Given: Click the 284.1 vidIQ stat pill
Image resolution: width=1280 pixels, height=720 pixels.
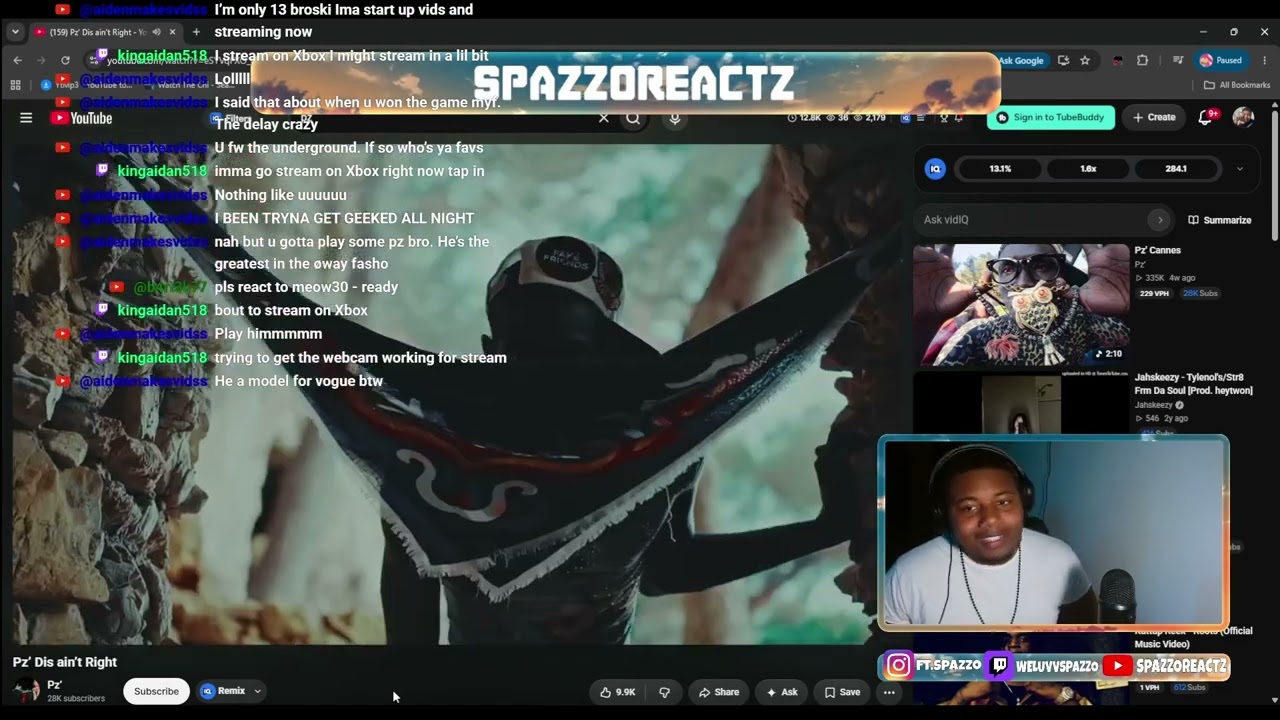Looking at the screenshot, I should coord(1176,169).
